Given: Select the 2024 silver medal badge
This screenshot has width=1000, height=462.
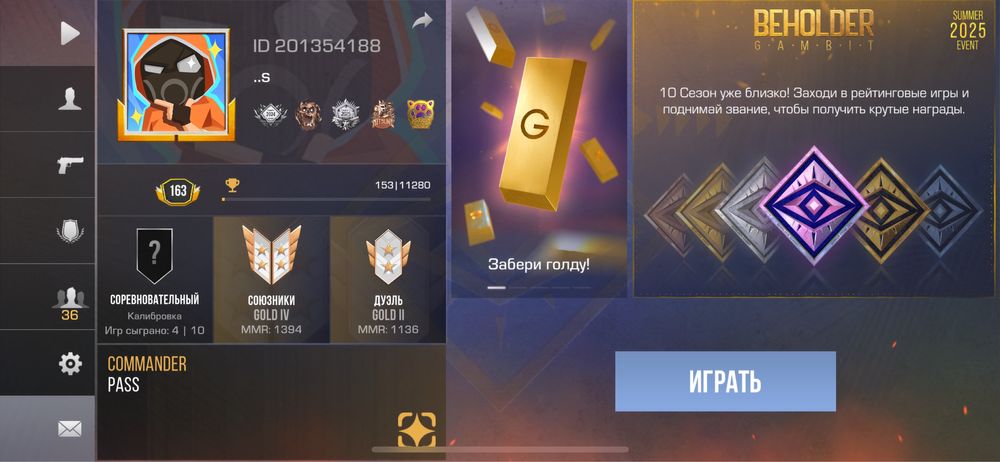Looking at the screenshot, I should tap(270, 115).
